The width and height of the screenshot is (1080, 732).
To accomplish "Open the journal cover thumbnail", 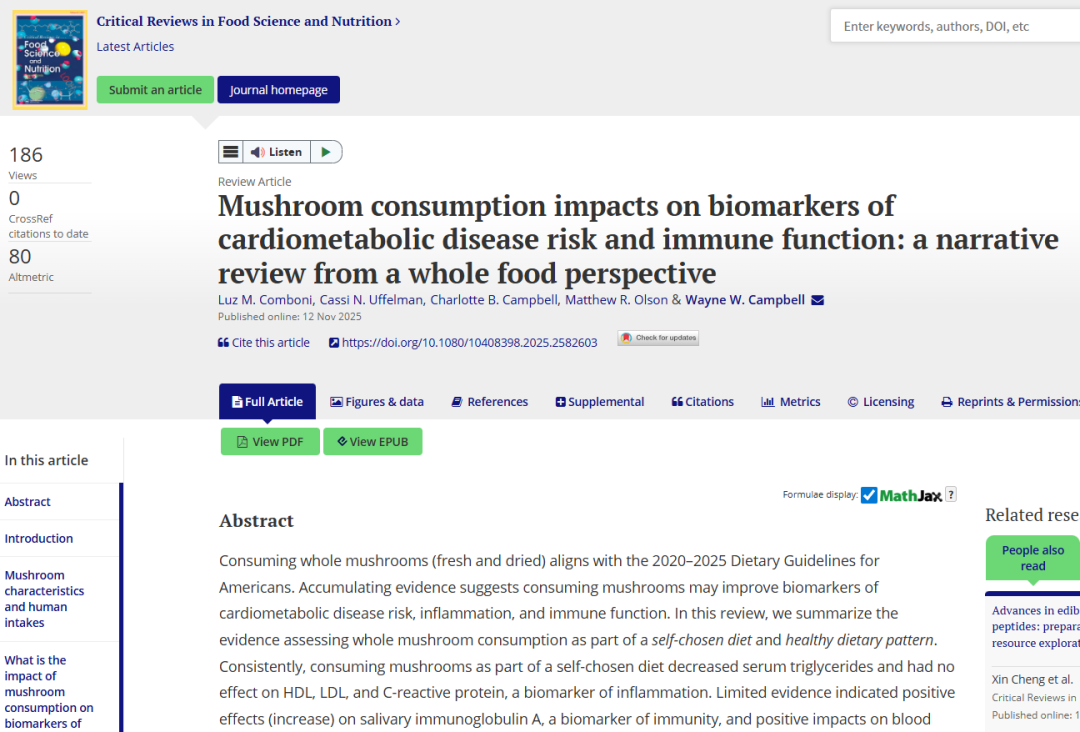I will point(50,60).
